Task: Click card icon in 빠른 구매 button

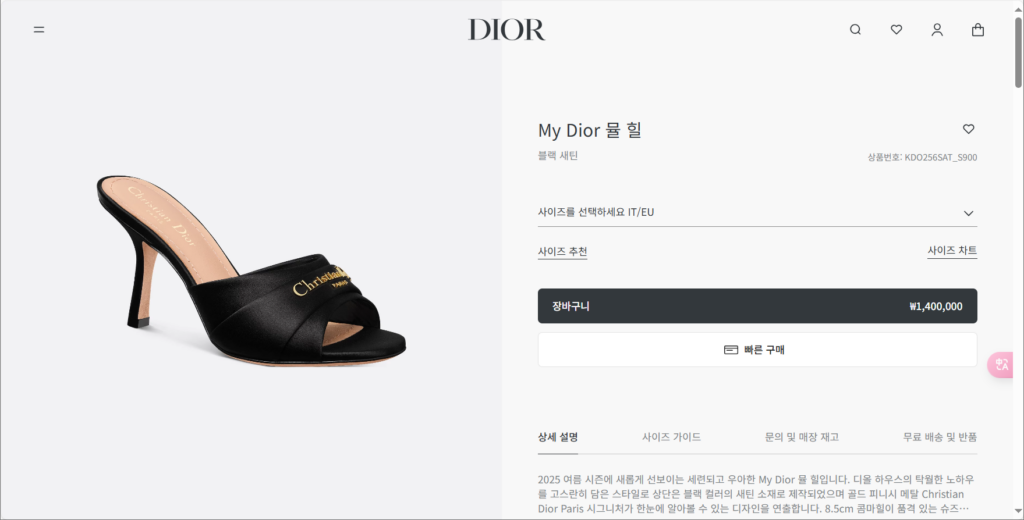Action: (x=731, y=350)
